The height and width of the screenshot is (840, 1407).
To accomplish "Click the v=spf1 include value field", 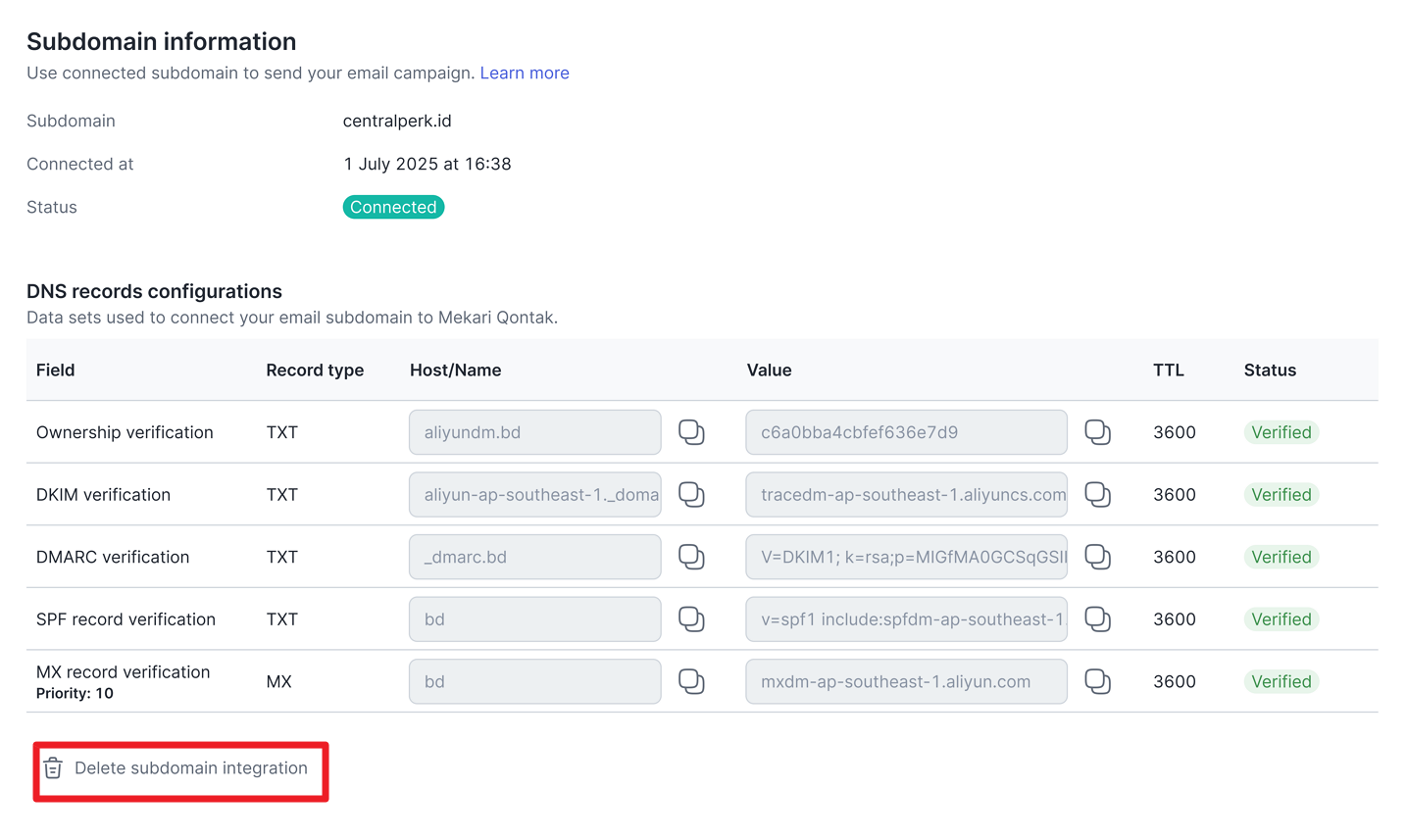I will pos(905,619).
